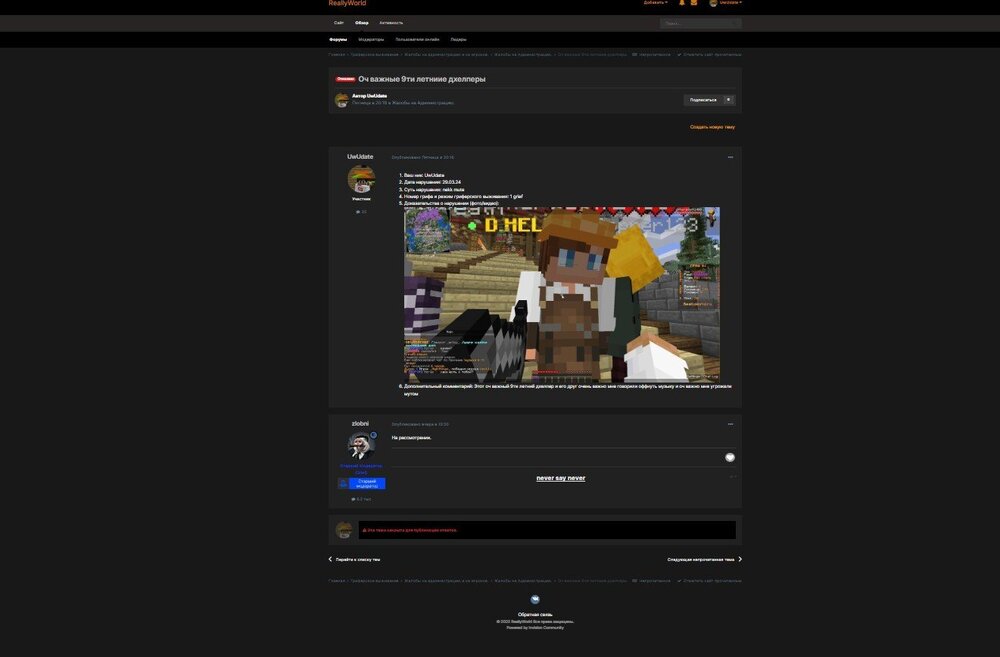Open first post's publication date link
This screenshot has width=1000, height=657.
pyautogui.click(x=422, y=157)
